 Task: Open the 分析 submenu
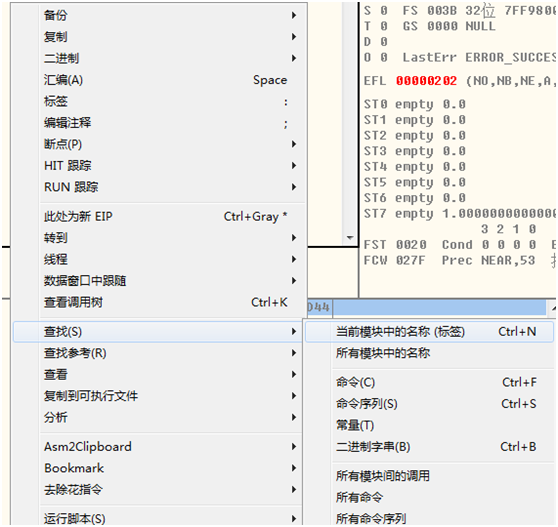pyautogui.click(x=158, y=417)
